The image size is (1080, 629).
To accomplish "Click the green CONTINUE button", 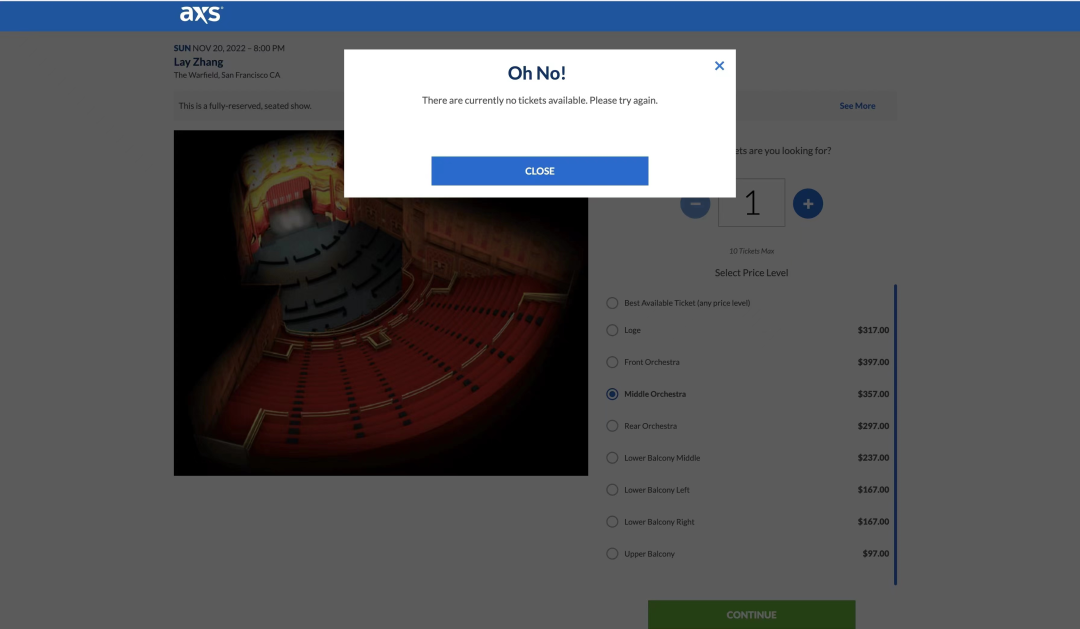I will [751, 615].
